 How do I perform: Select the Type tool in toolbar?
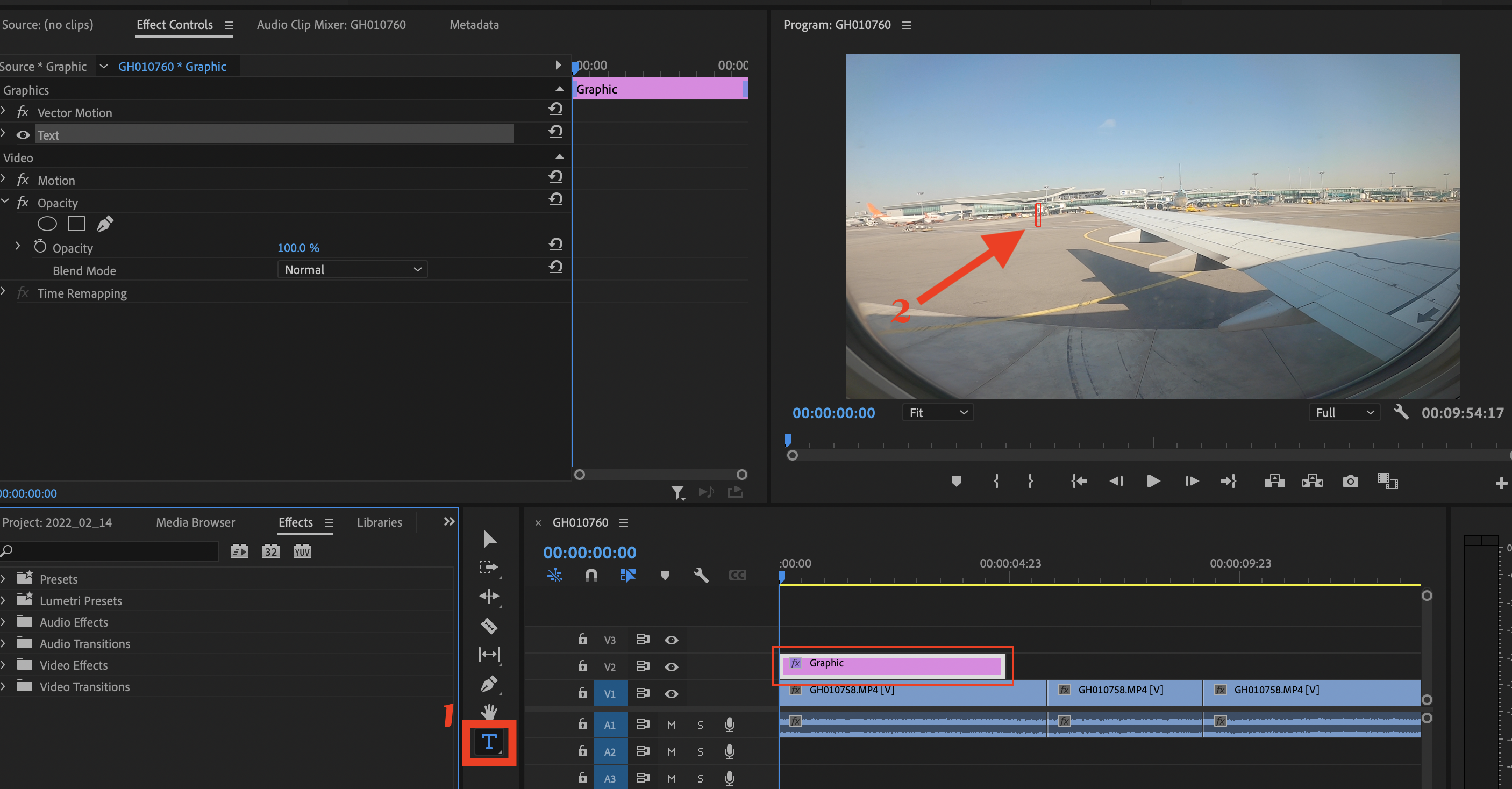488,742
